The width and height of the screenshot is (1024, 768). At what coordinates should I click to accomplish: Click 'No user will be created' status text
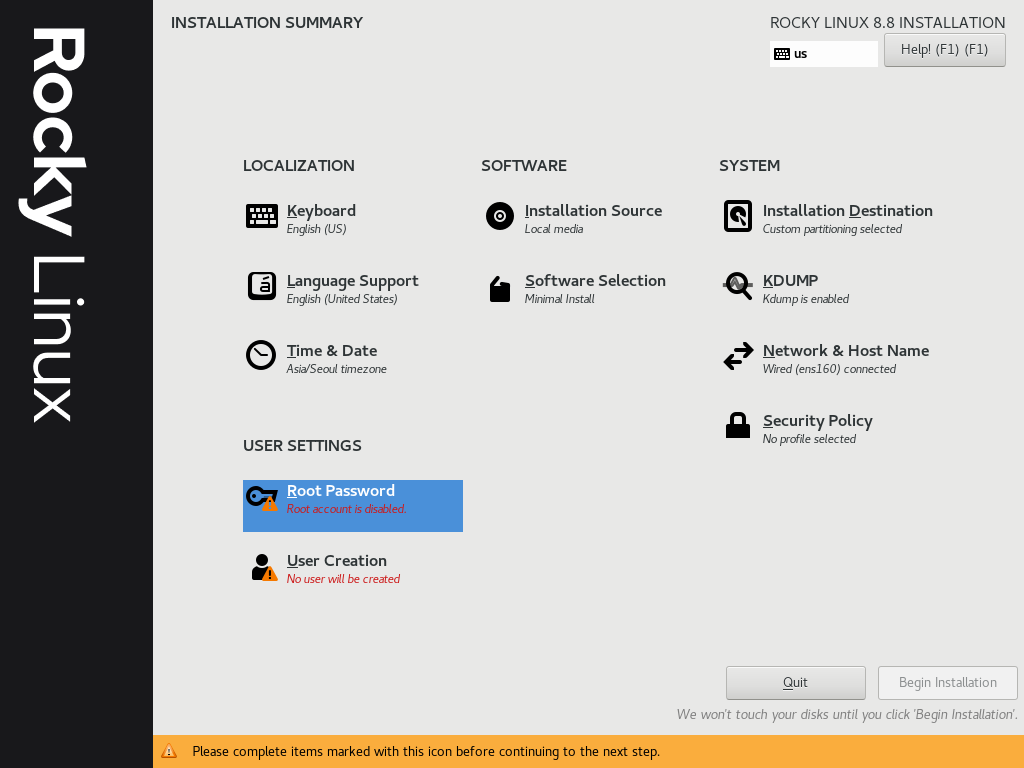tap(343, 579)
